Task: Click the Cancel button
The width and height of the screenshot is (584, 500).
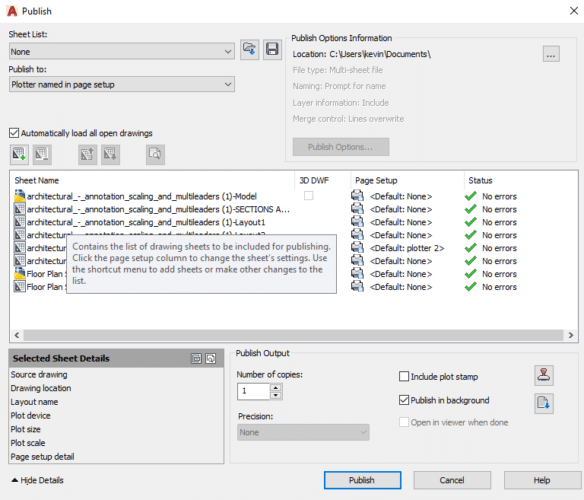Action: [452, 480]
